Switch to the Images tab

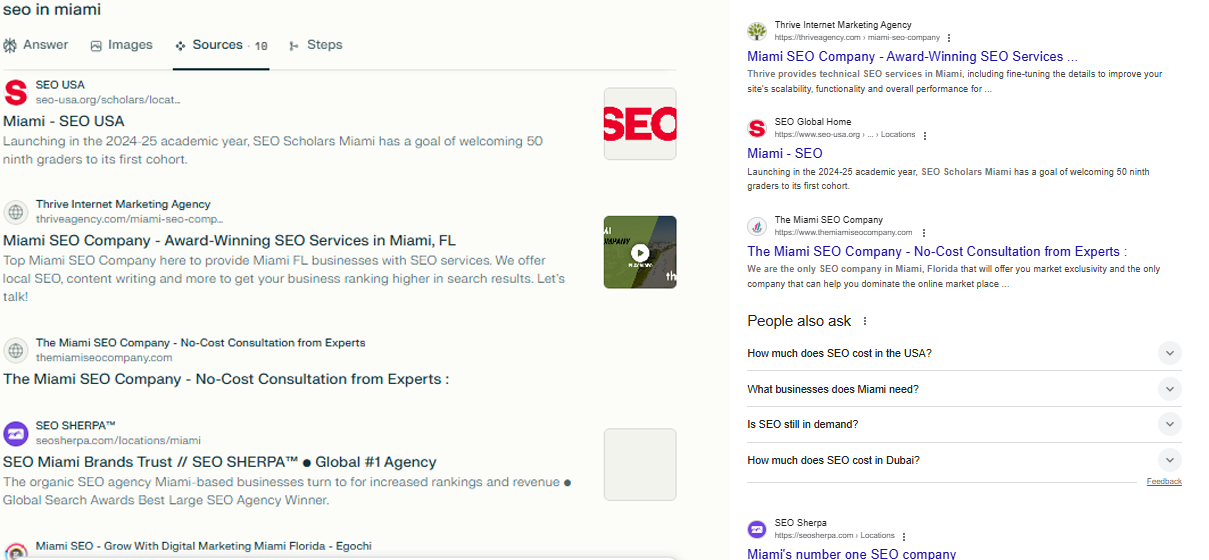[x=121, y=45]
